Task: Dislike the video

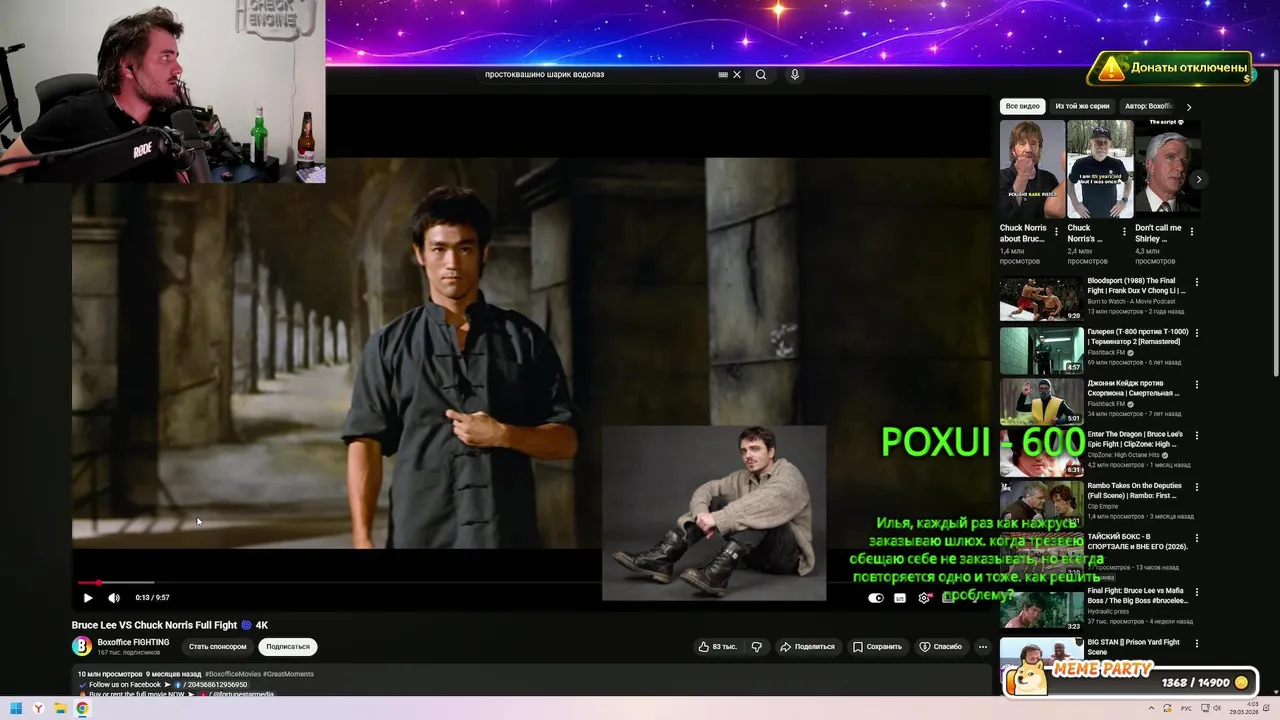Action: coord(757,647)
